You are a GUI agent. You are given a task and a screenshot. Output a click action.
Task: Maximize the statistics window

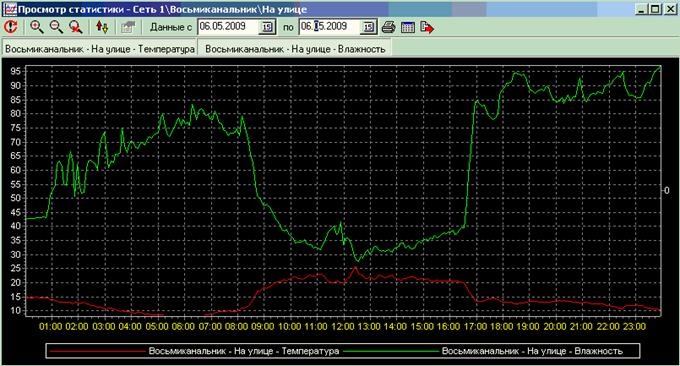656,9
